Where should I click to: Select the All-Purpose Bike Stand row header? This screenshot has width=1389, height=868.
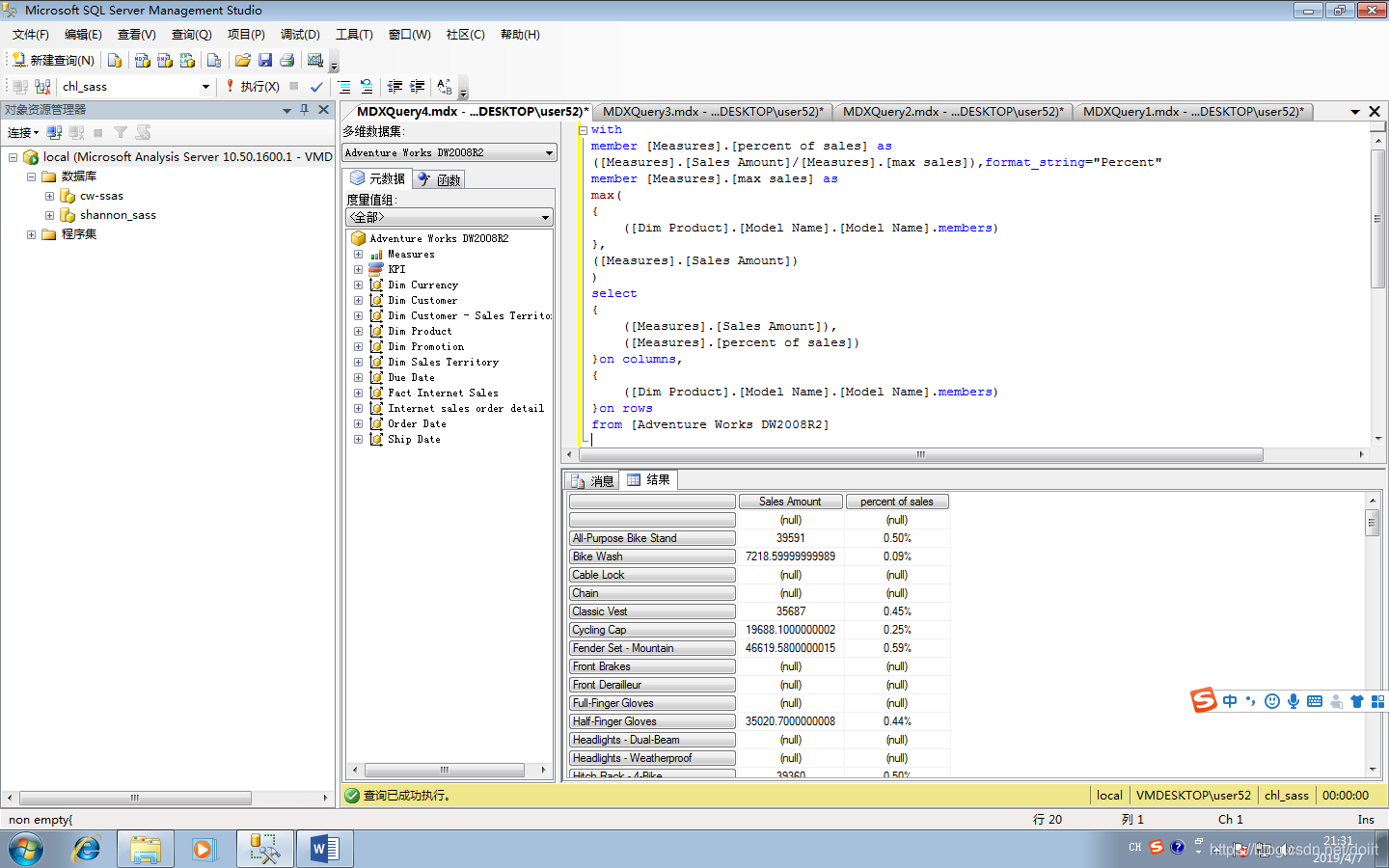click(x=652, y=538)
